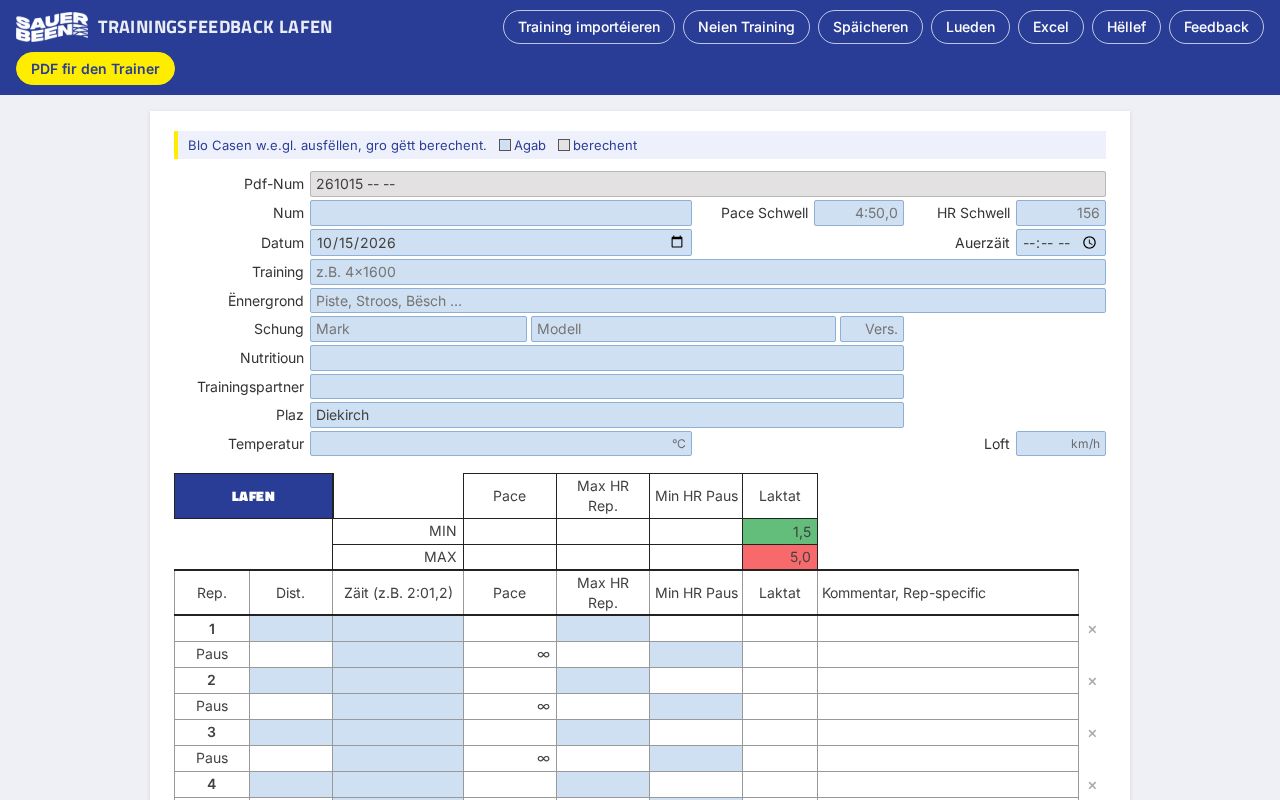Click the LAFEN table header
The image size is (1280, 800).
tap(254, 496)
